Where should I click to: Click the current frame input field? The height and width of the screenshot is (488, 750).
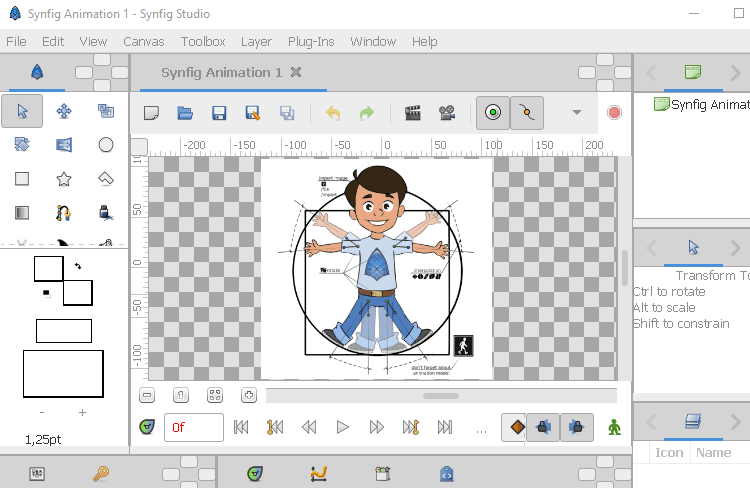(194, 427)
